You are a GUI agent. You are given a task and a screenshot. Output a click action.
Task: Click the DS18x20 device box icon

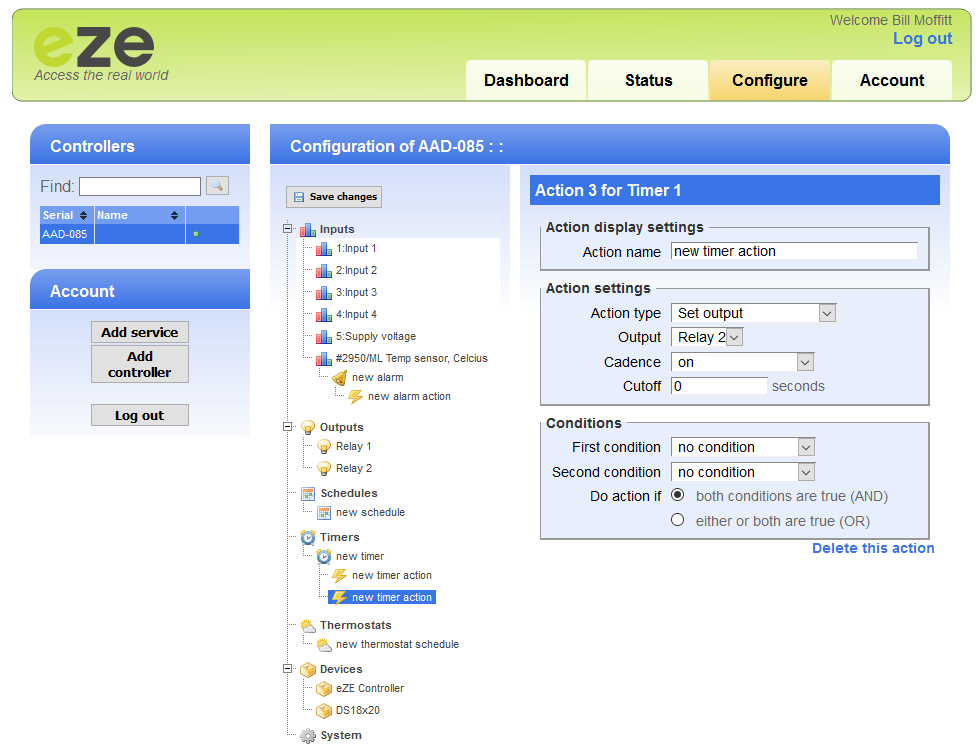pyautogui.click(x=324, y=711)
